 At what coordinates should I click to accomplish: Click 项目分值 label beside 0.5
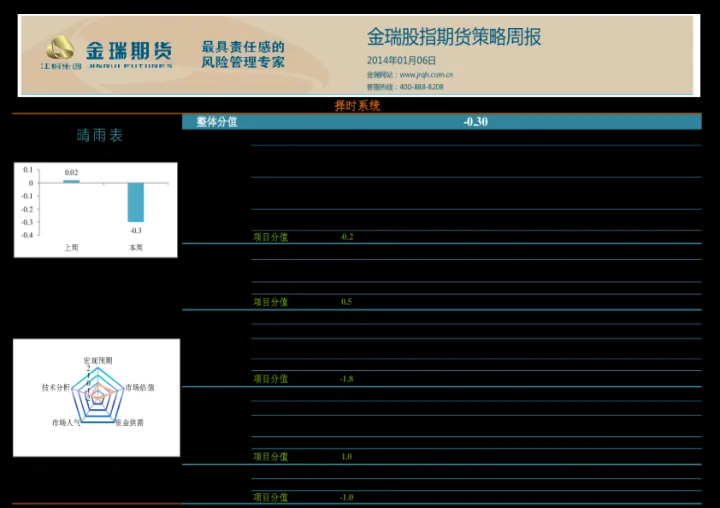(270, 302)
